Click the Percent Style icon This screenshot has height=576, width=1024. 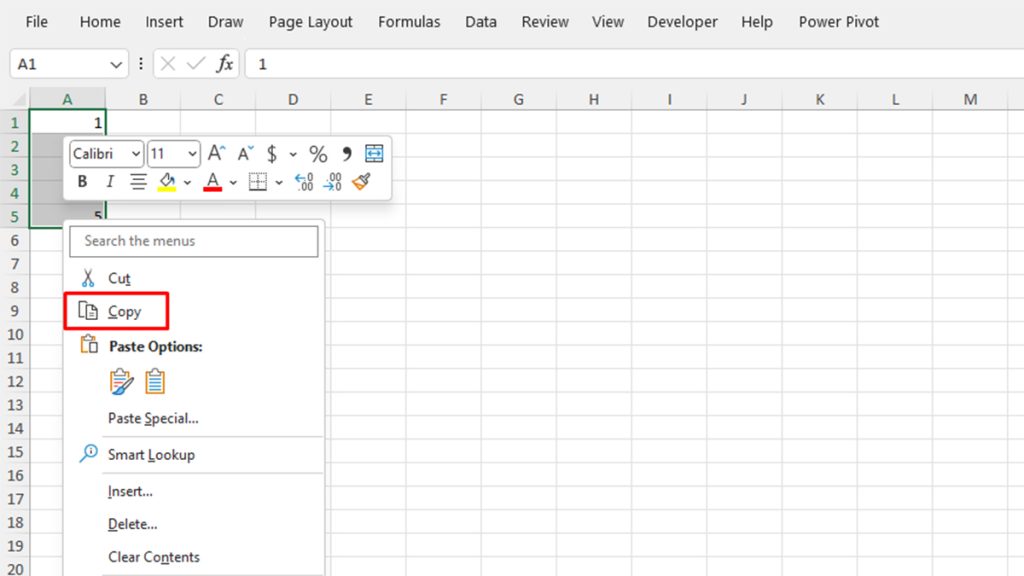pos(318,153)
